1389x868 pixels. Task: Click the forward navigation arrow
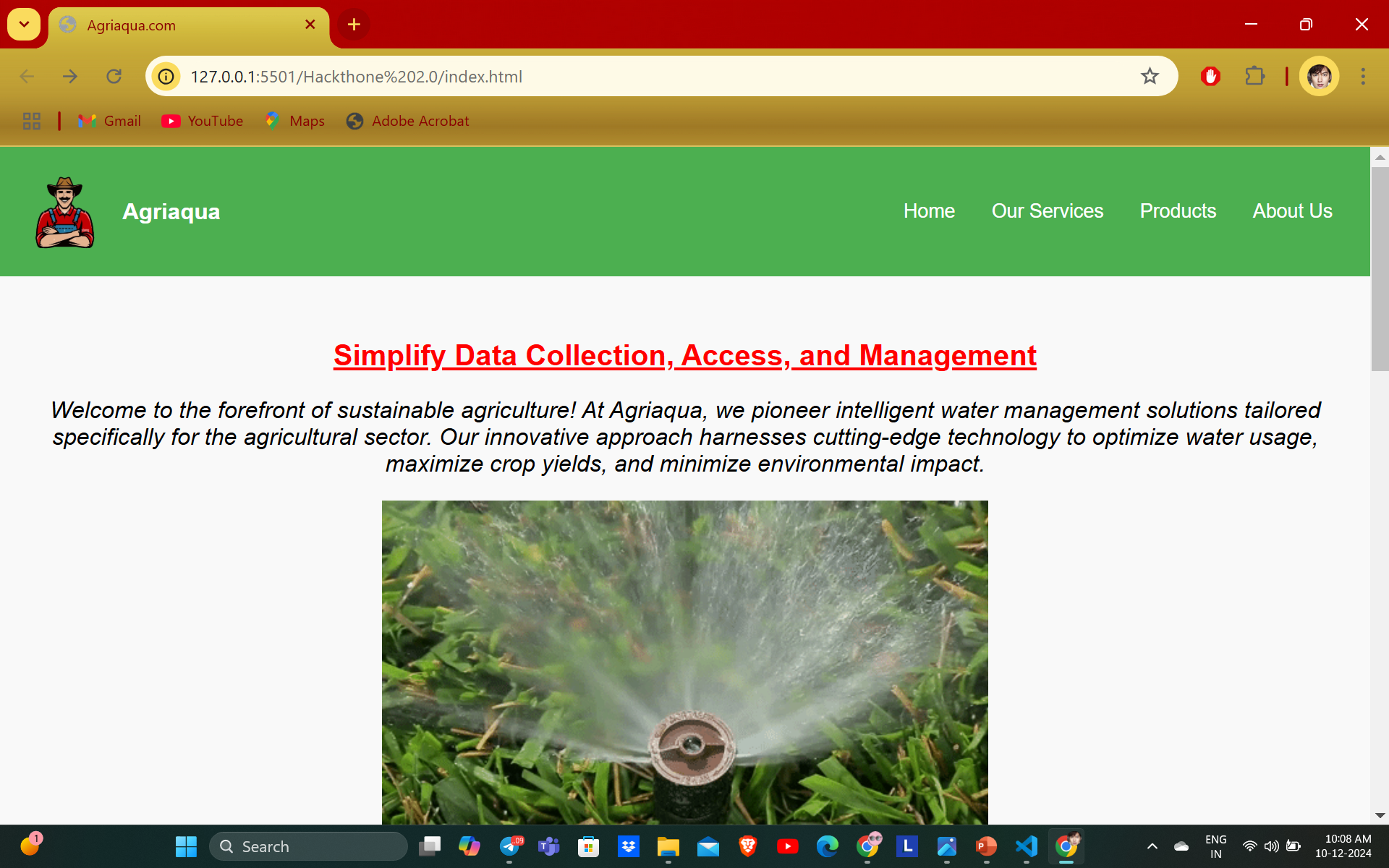click(x=70, y=76)
